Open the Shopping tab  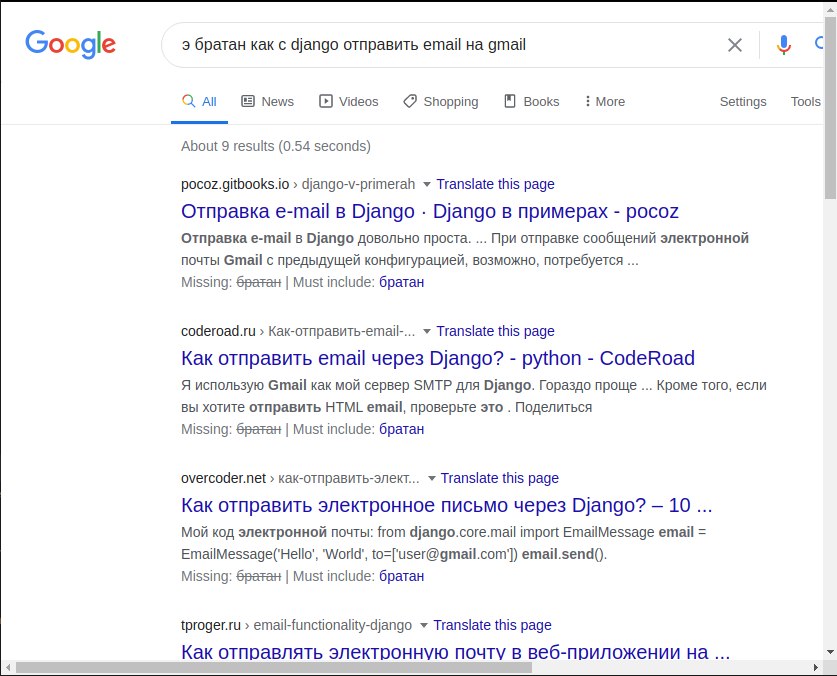441,101
